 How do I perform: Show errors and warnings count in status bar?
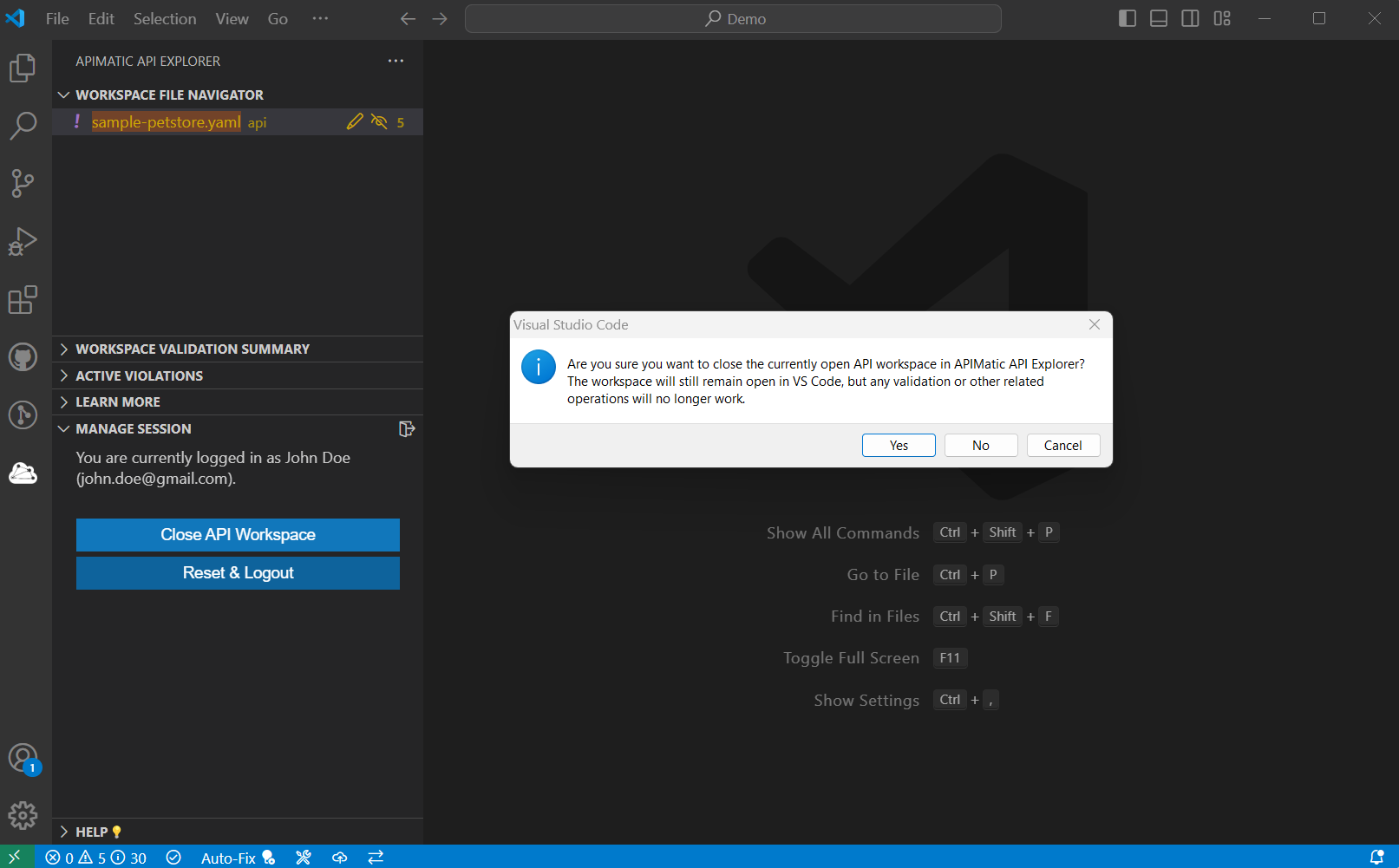click(95, 858)
